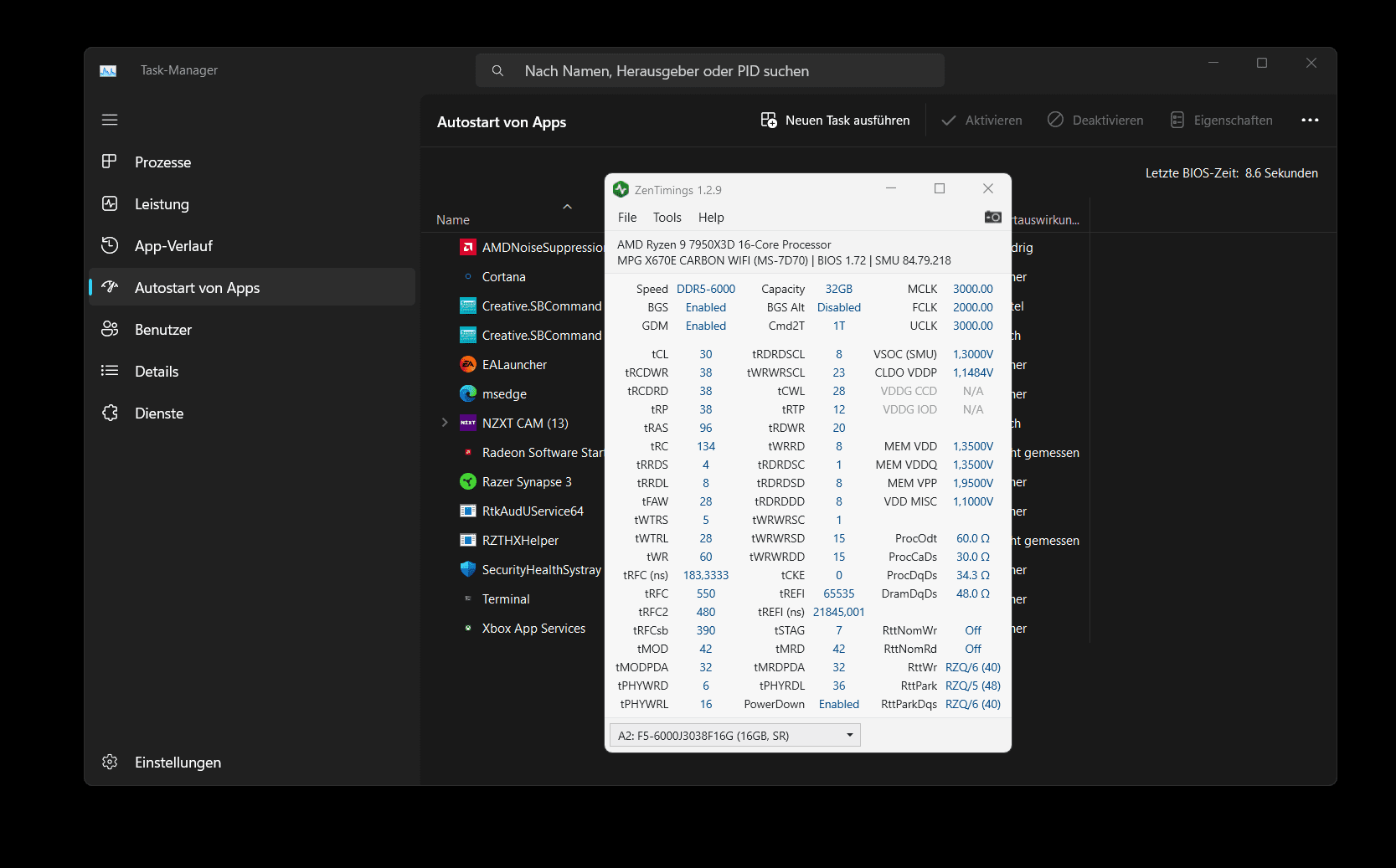
Task: Open the Benutzer page
Action: coord(252,330)
